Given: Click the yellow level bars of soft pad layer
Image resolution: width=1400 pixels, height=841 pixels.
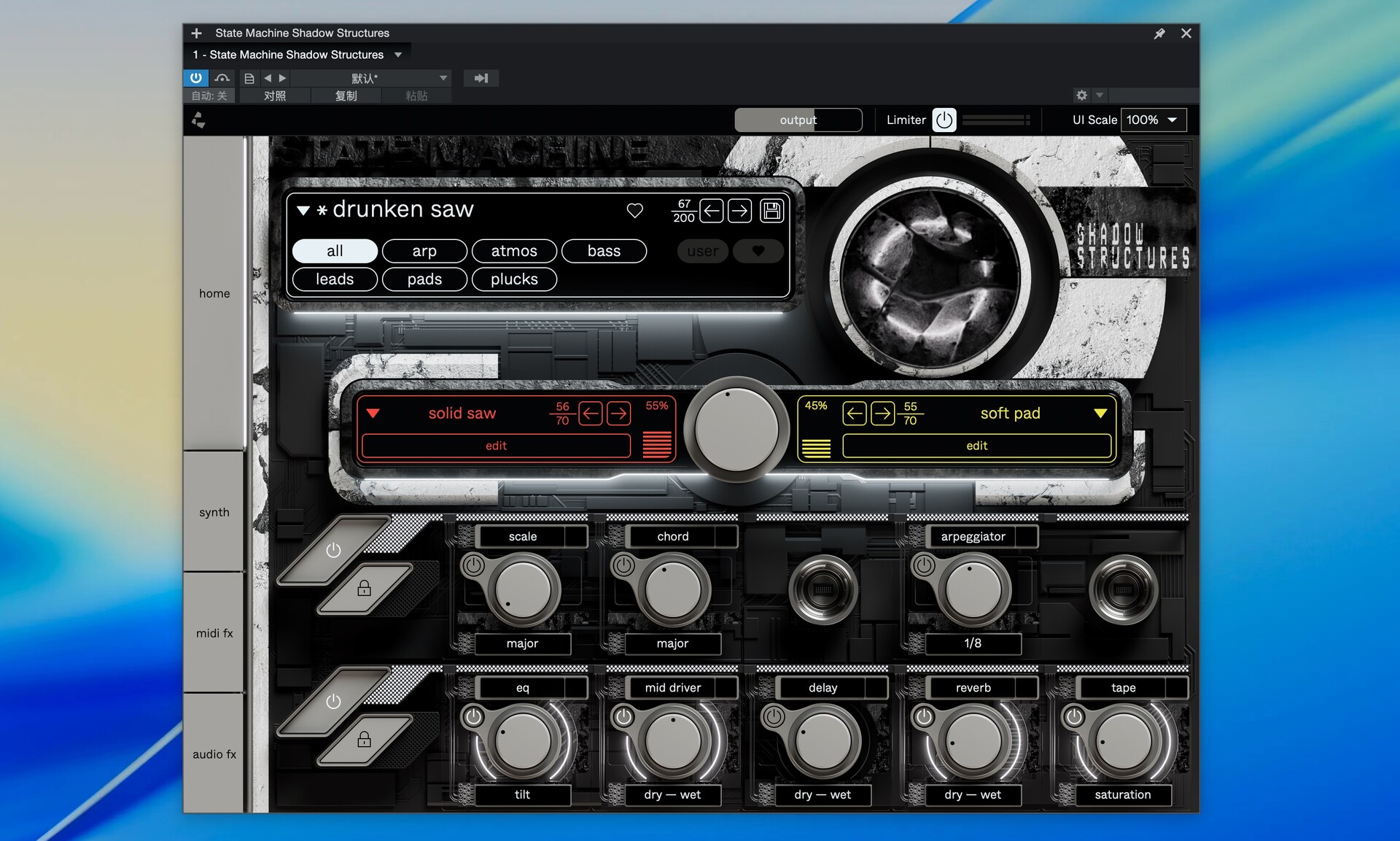Looking at the screenshot, I should coord(816,448).
